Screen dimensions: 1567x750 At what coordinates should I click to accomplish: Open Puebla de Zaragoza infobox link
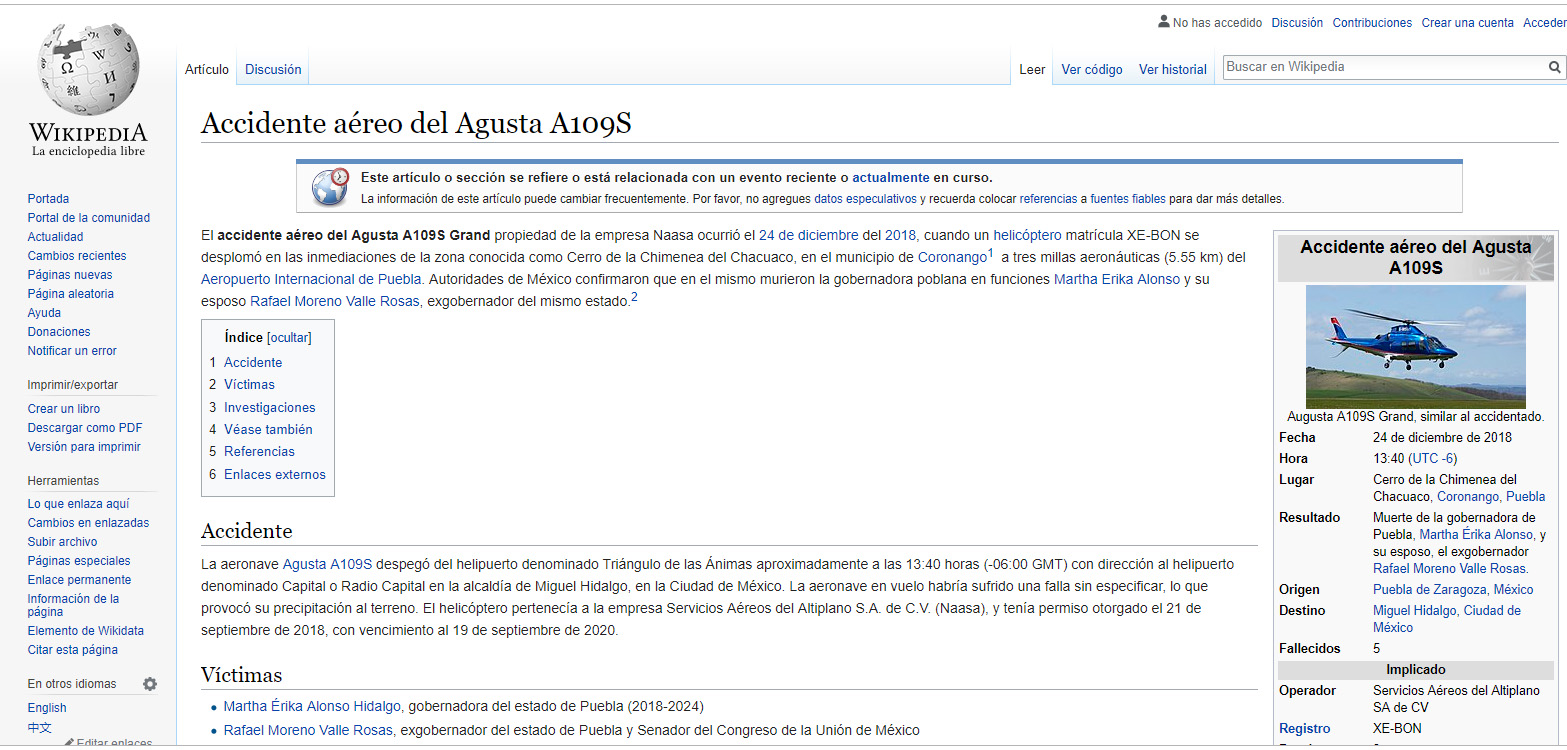coord(1430,590)
